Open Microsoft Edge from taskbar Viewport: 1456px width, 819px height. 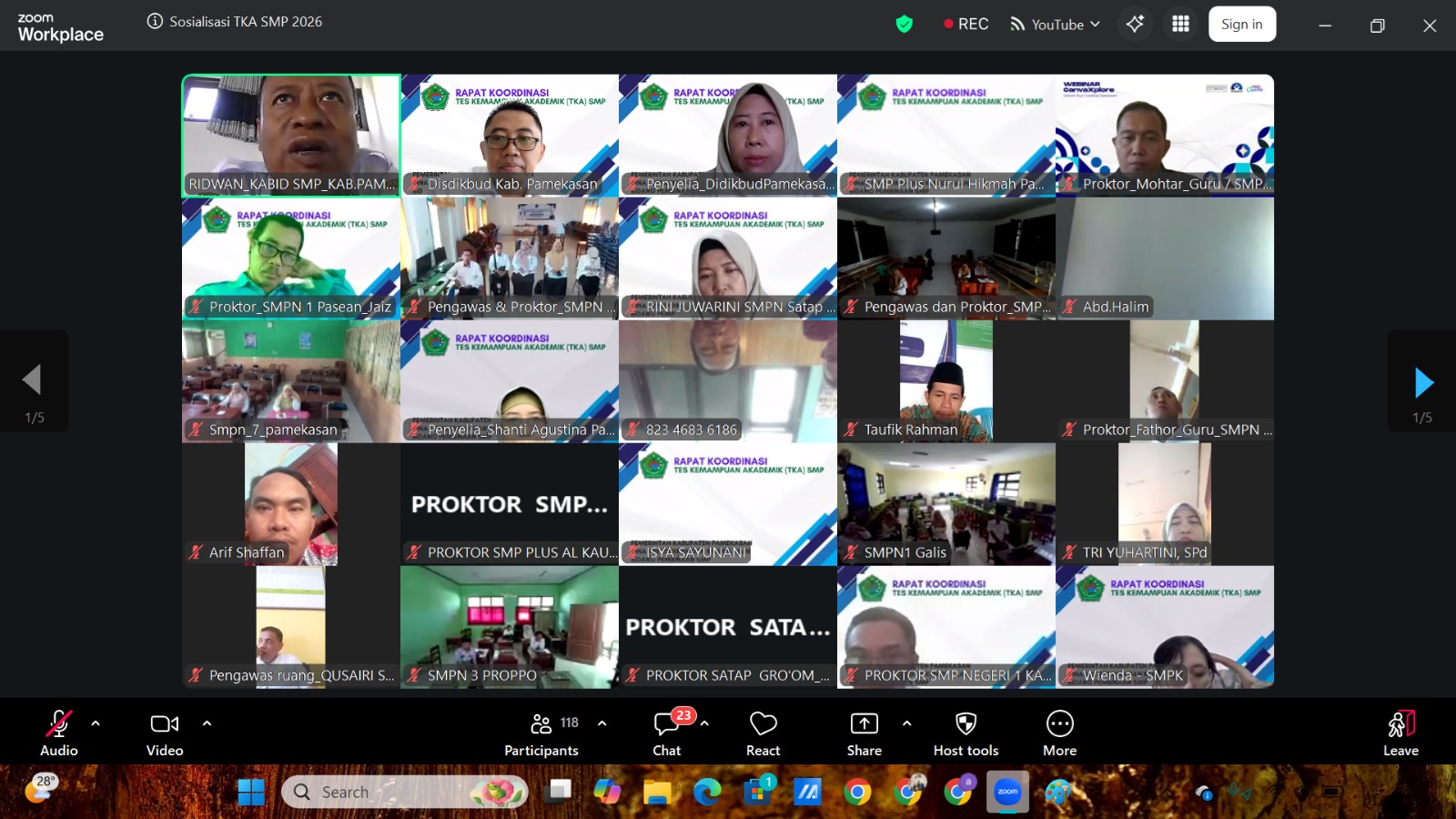(707, 792)
